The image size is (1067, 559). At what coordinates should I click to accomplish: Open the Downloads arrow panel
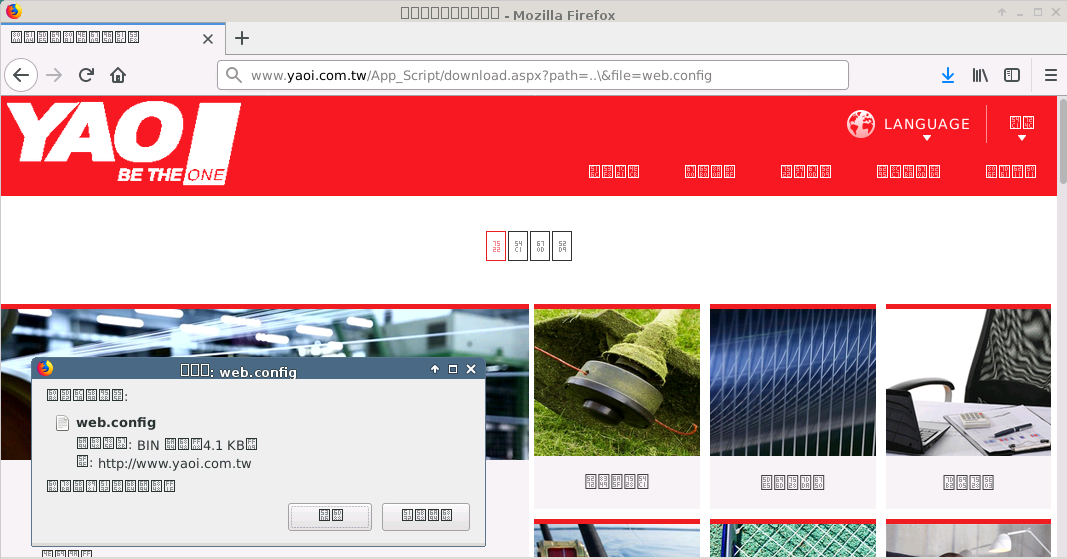[947, 75]
